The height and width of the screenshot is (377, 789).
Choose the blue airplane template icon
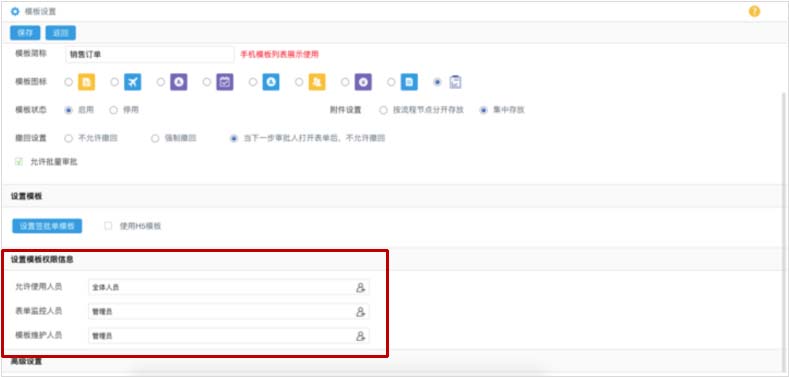pos(132,82)
